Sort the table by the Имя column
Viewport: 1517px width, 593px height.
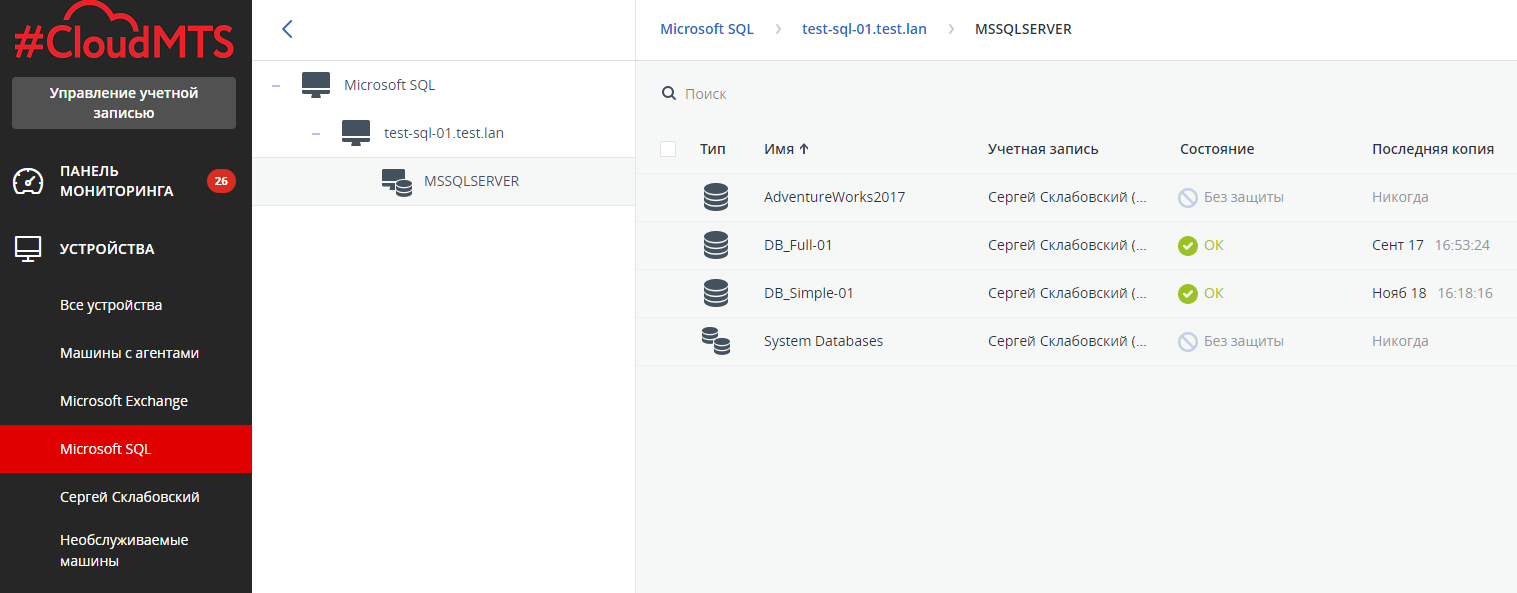tap(786, 149)
